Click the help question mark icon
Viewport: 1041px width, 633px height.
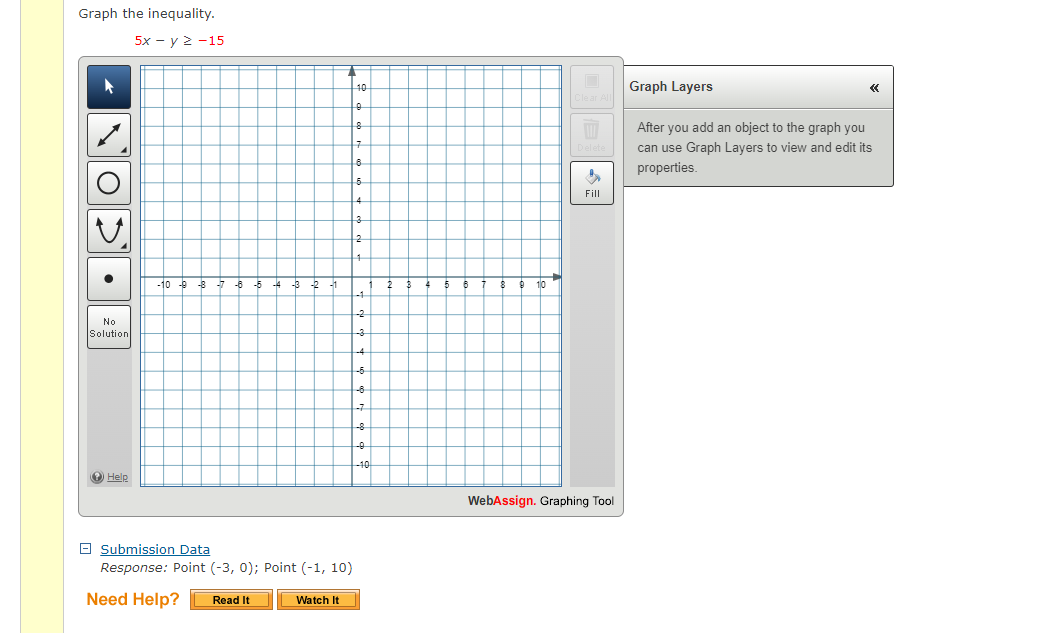(97, 477)
